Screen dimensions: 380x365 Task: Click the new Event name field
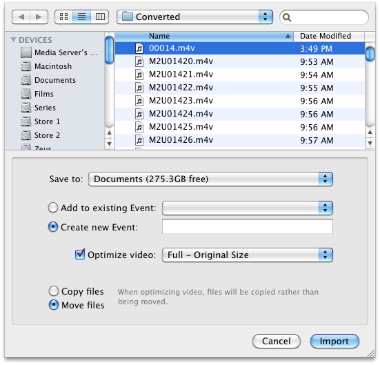pos(247,227)
